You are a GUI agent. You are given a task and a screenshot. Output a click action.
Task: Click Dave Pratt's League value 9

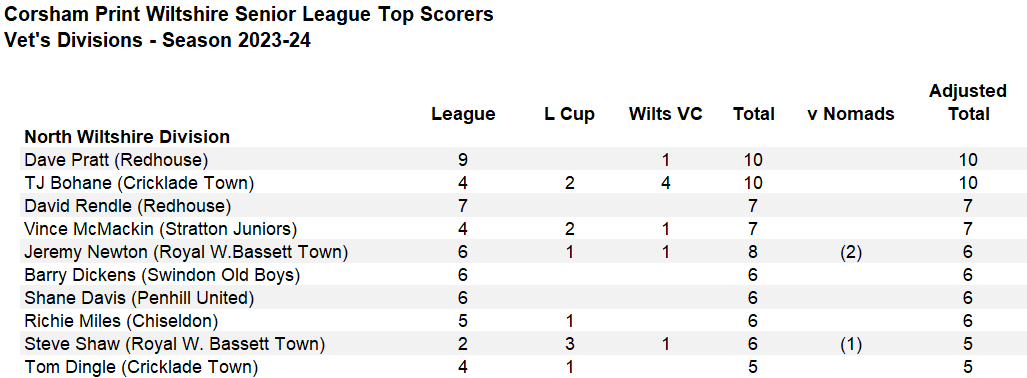[x=463, y=160]
